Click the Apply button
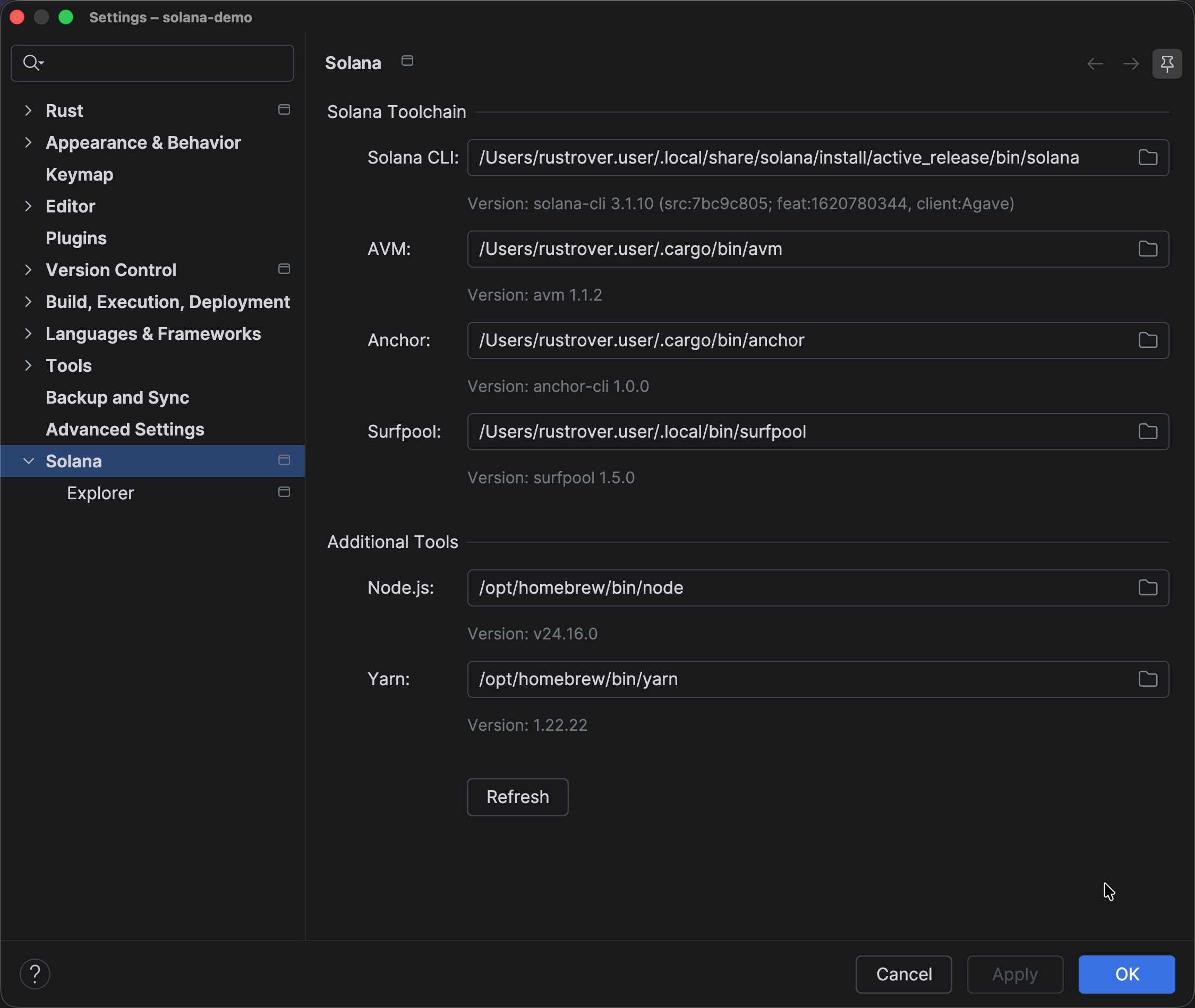This screenshot has height=1008, width=1195. coord(1015,975)
